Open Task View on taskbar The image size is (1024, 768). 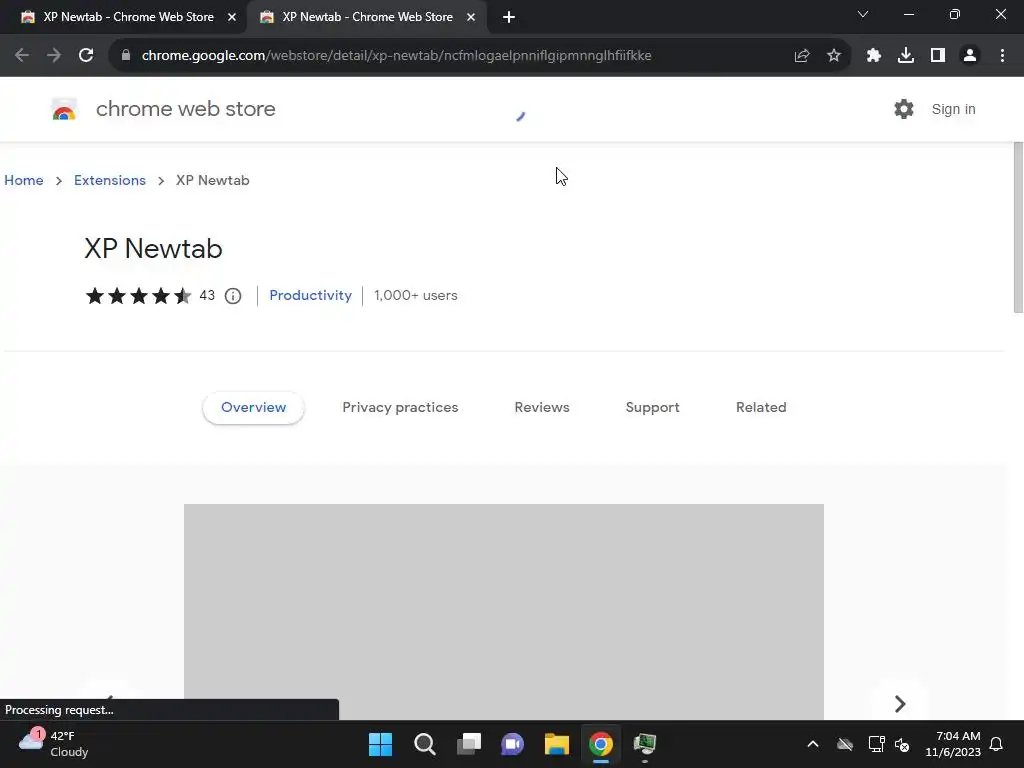coord(469,744)
